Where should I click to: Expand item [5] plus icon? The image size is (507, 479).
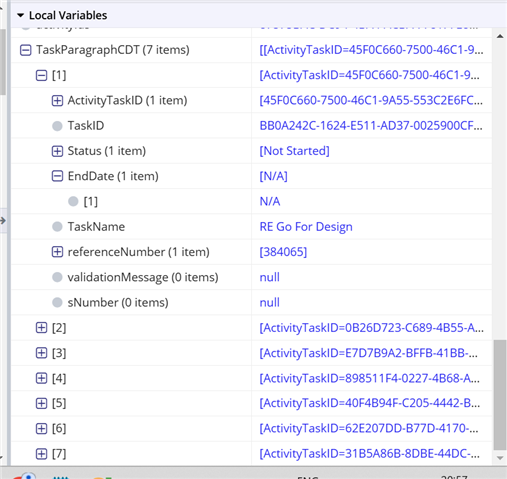point(41,404)
